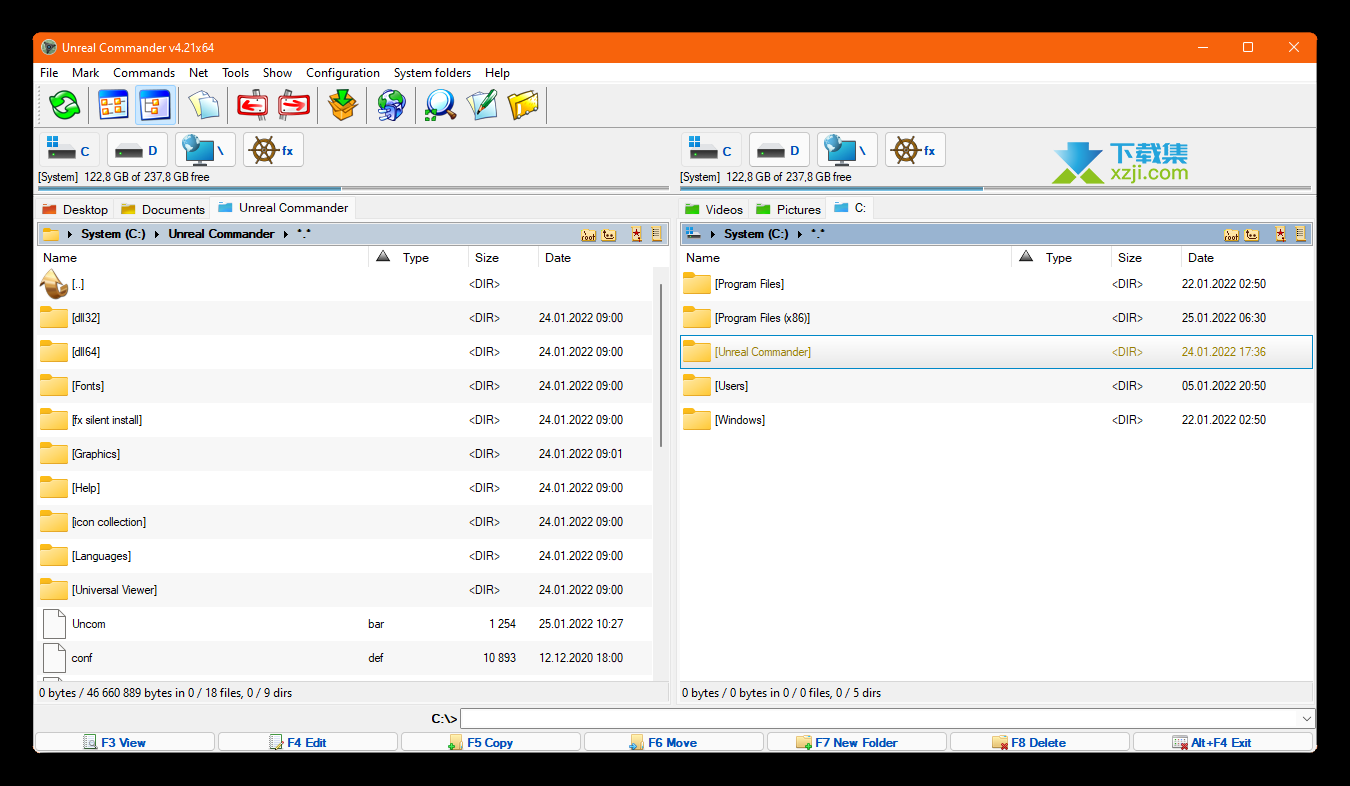Click the F3 View button

[125, 742]
